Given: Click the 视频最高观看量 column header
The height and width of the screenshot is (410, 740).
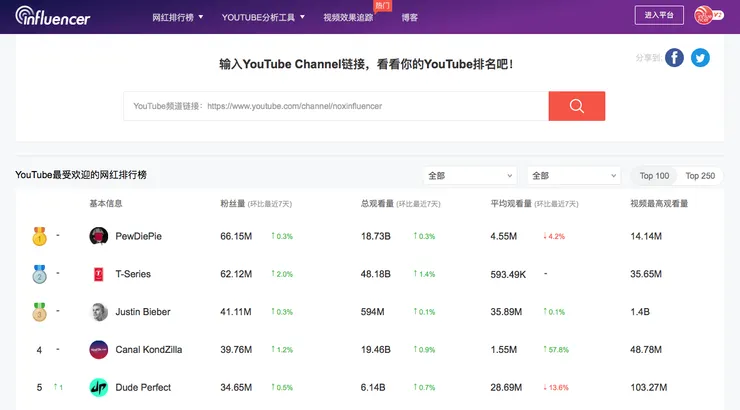Looking at the screenshot, I should click(659, 203).
